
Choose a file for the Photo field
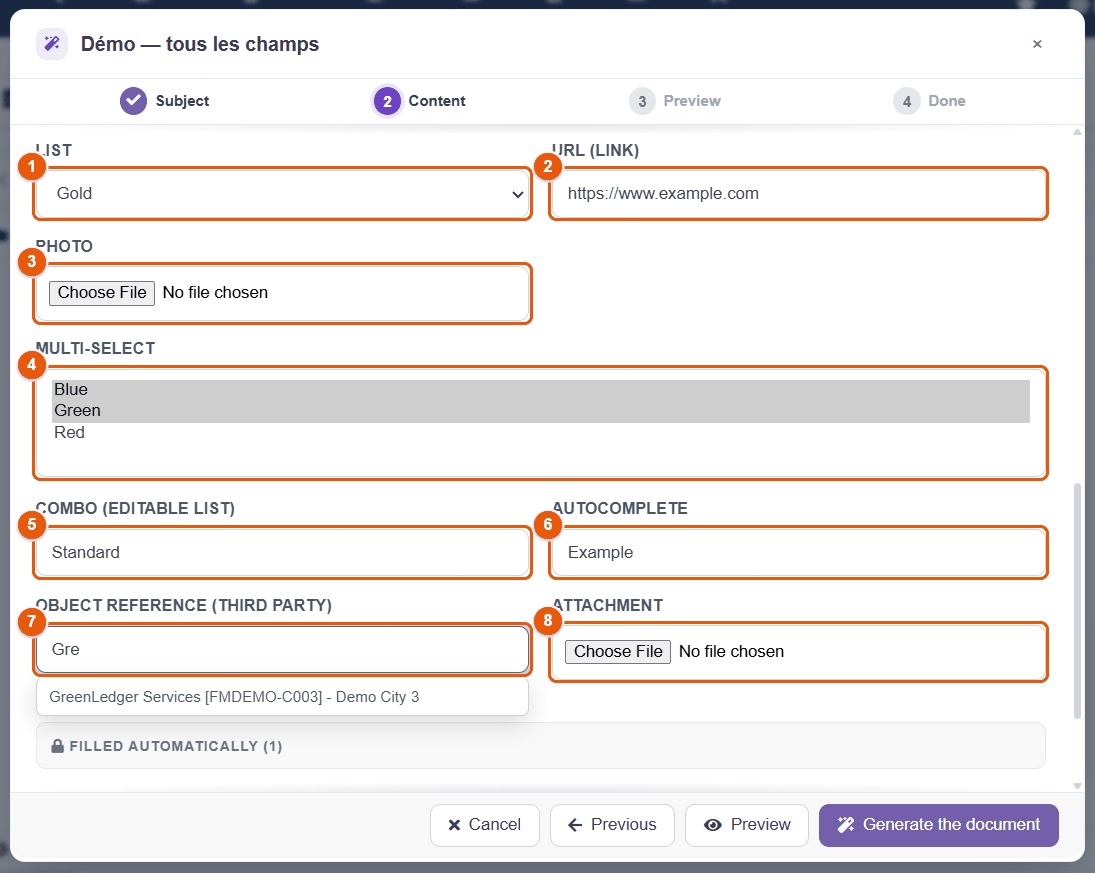coord(102,293)
